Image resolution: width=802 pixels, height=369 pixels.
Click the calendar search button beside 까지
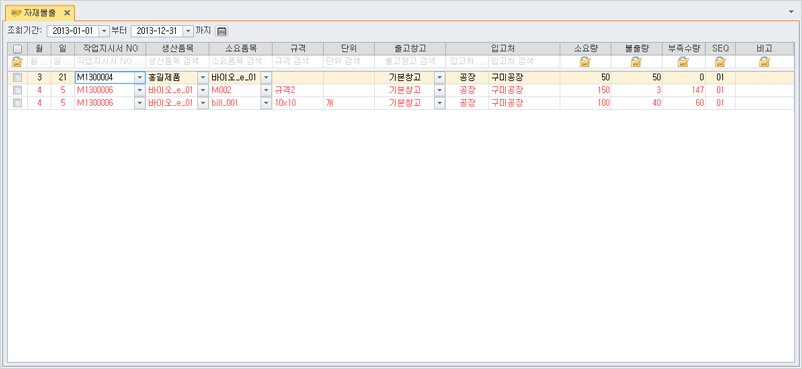[x=221, y=31]
